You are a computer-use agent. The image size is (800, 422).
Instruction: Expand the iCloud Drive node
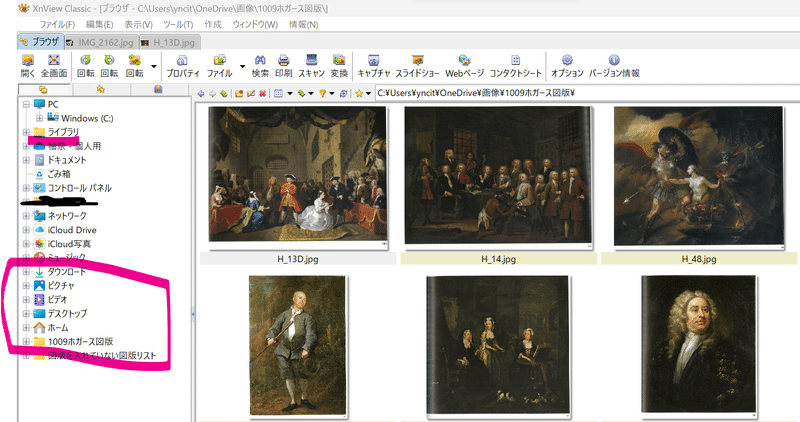point(26,230)
